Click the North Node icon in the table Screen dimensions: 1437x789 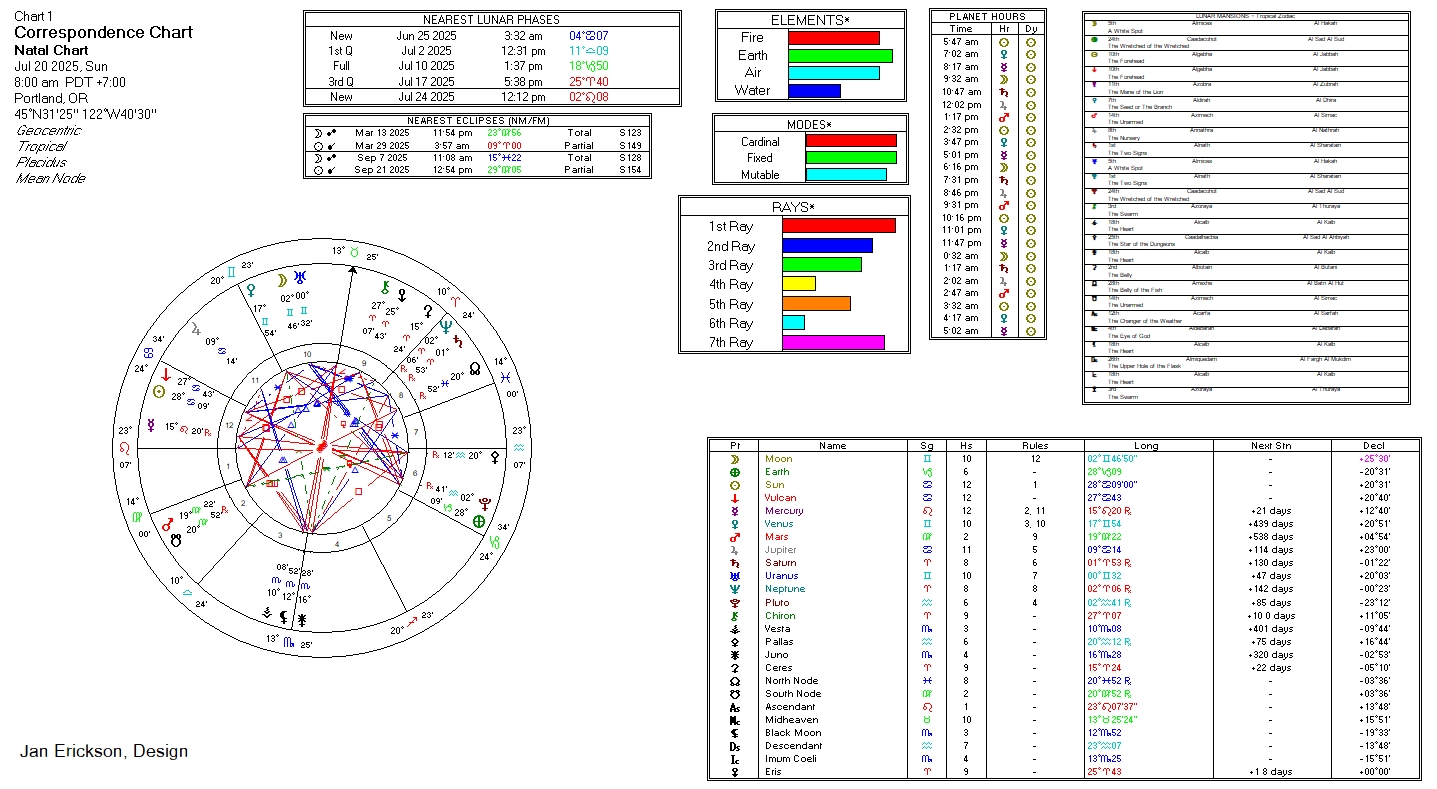coord(735,681)
